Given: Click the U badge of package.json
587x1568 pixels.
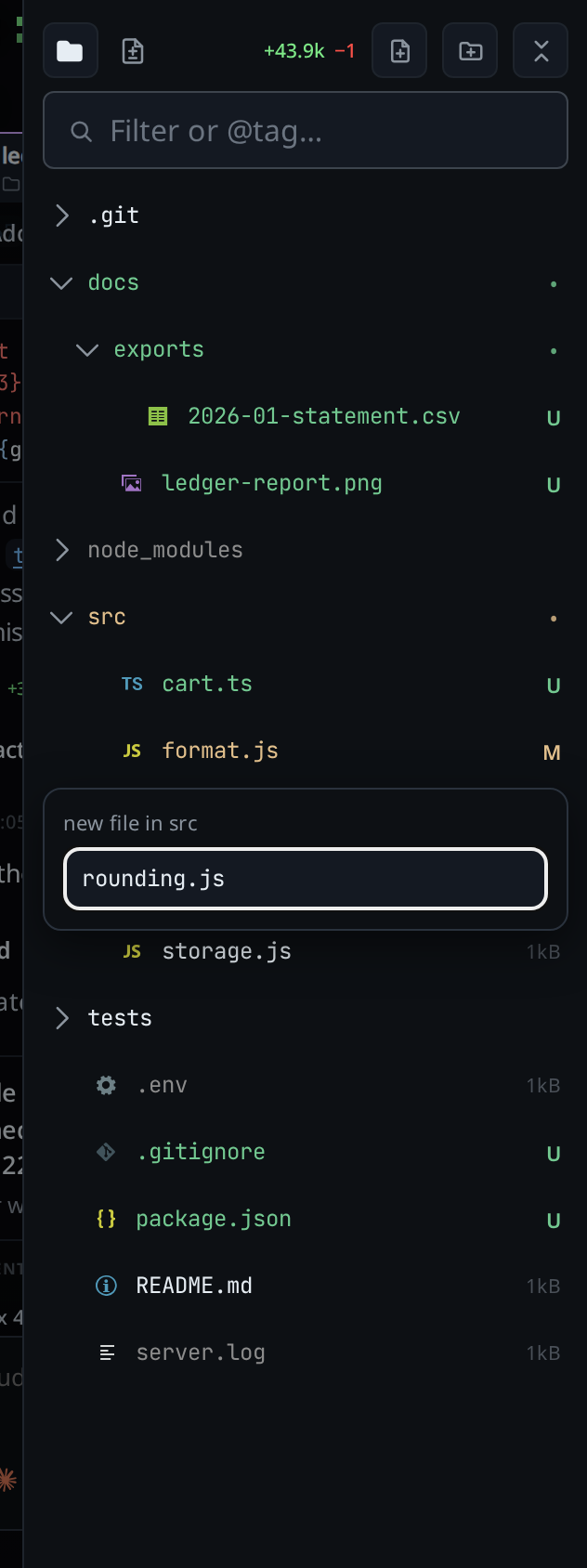Looking at the screenshot, I should (x=554, y=1221).
